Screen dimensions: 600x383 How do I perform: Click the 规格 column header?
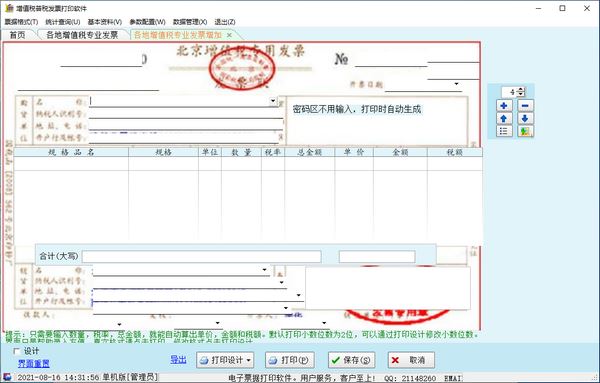coord(163,152)
